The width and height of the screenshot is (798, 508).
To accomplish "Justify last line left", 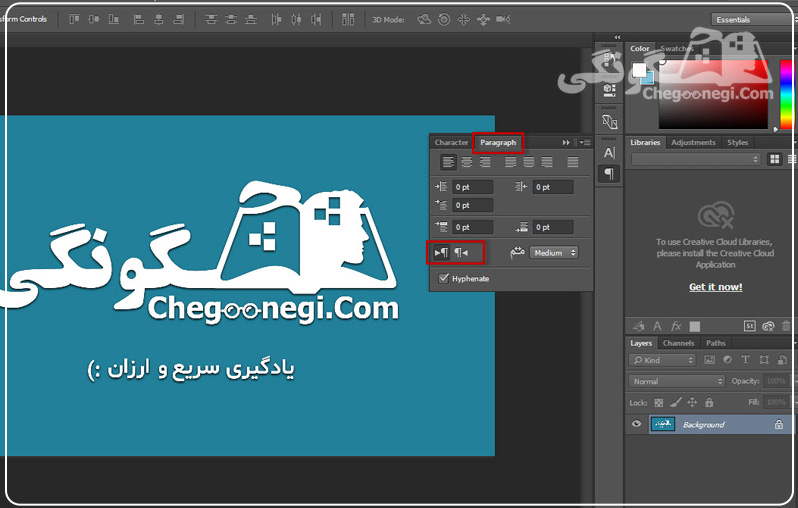I will [510, 162].
